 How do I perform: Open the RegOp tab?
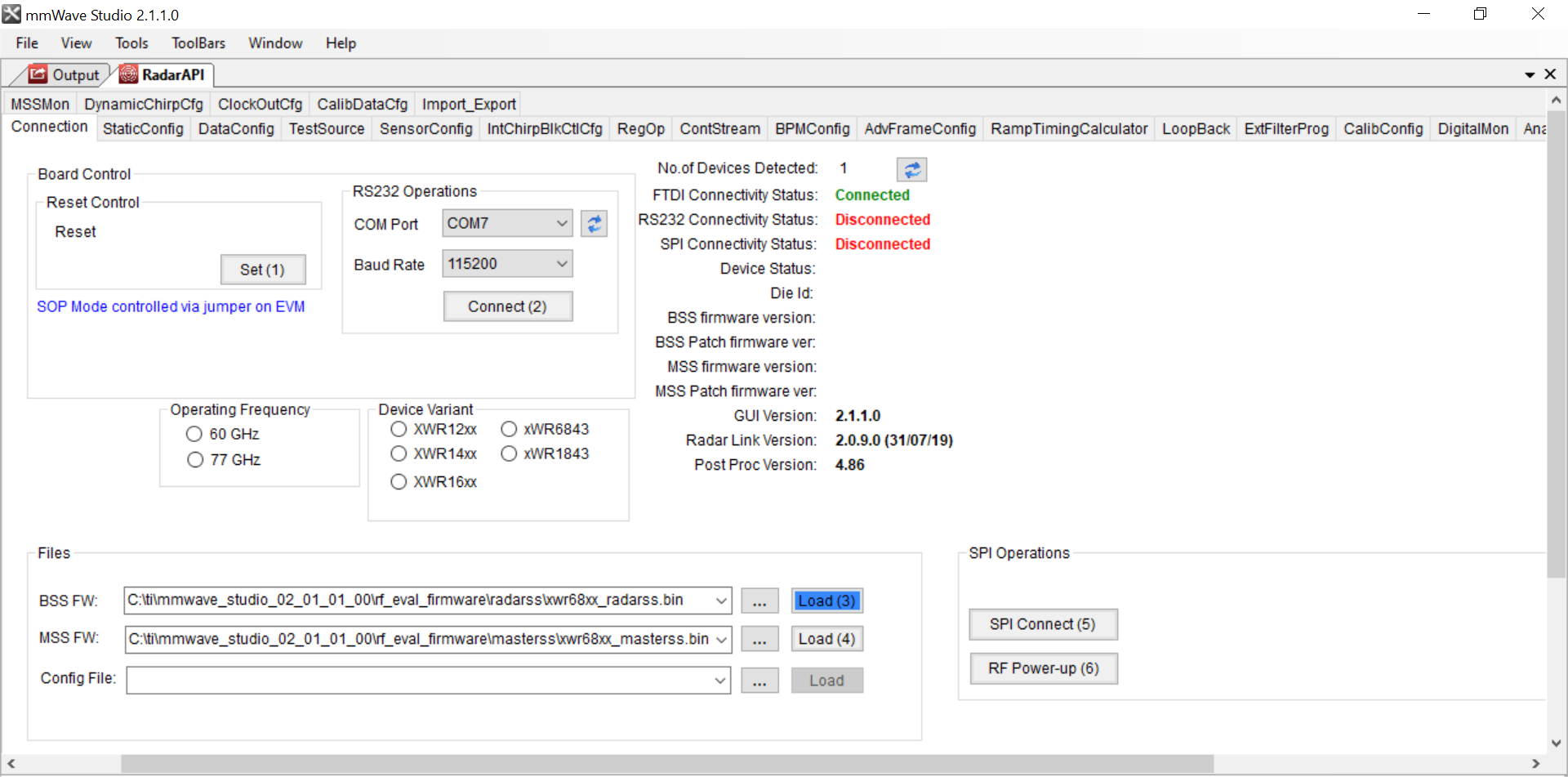641,129
